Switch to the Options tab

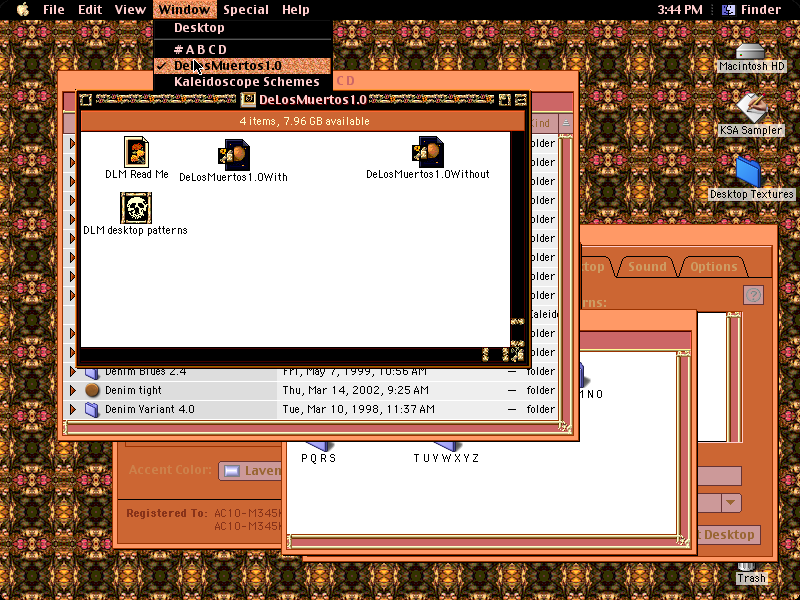[x=713, y=266]
